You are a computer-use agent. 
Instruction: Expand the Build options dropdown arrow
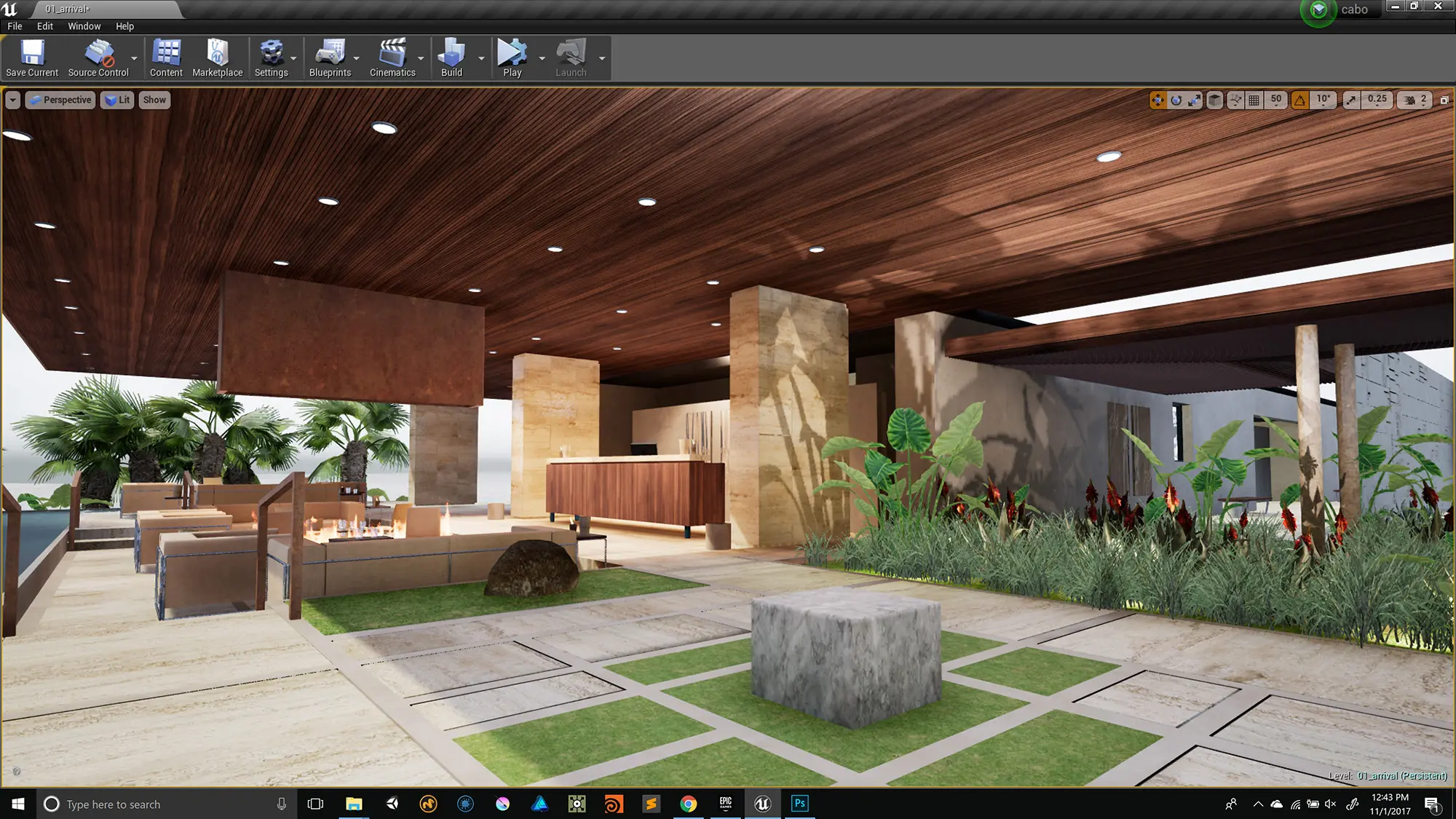point(481,58)
